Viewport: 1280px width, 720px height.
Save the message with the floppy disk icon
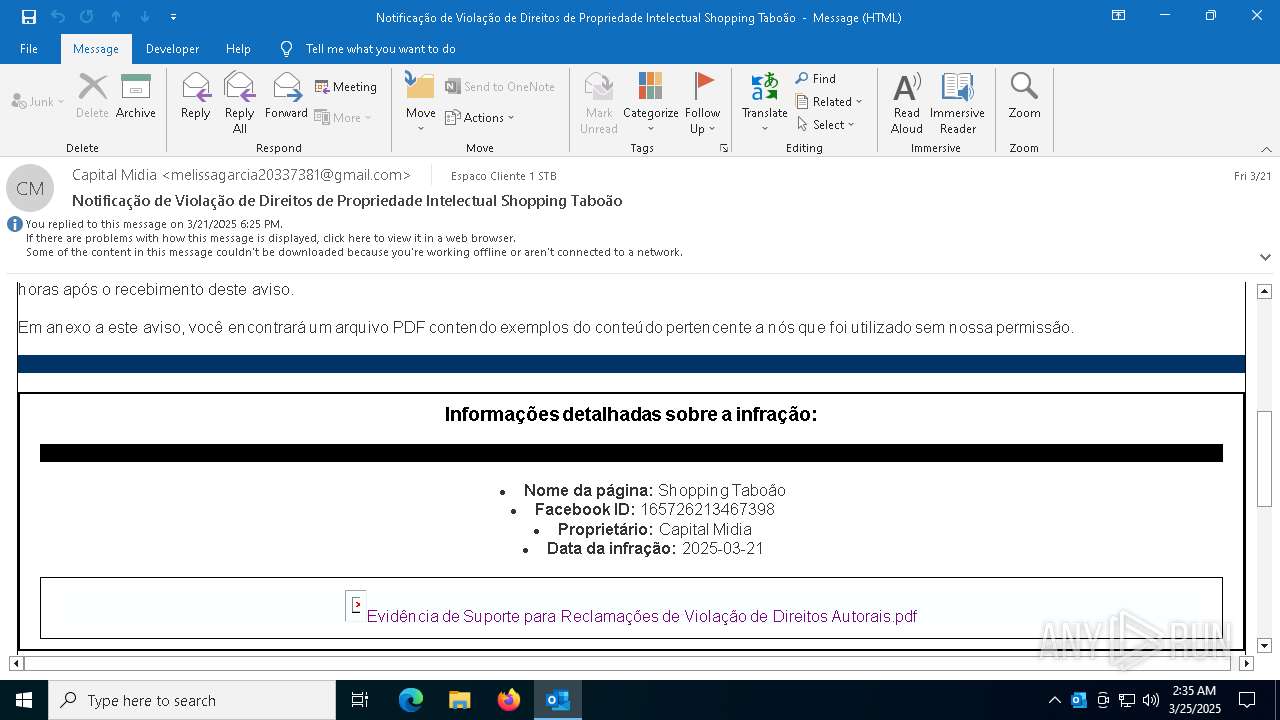coord(29,17)
